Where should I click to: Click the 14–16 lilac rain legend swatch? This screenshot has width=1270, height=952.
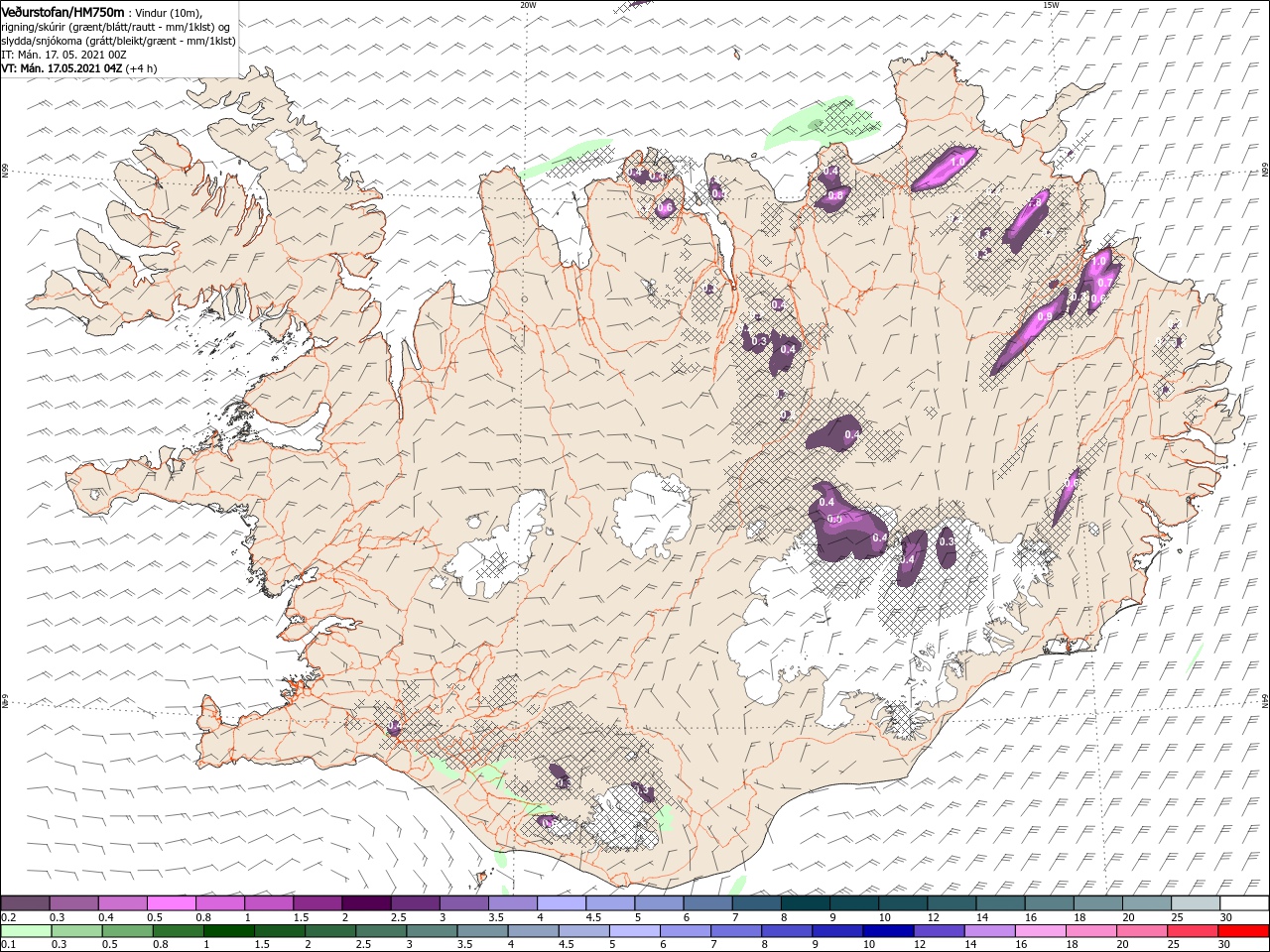click(988, 931)
